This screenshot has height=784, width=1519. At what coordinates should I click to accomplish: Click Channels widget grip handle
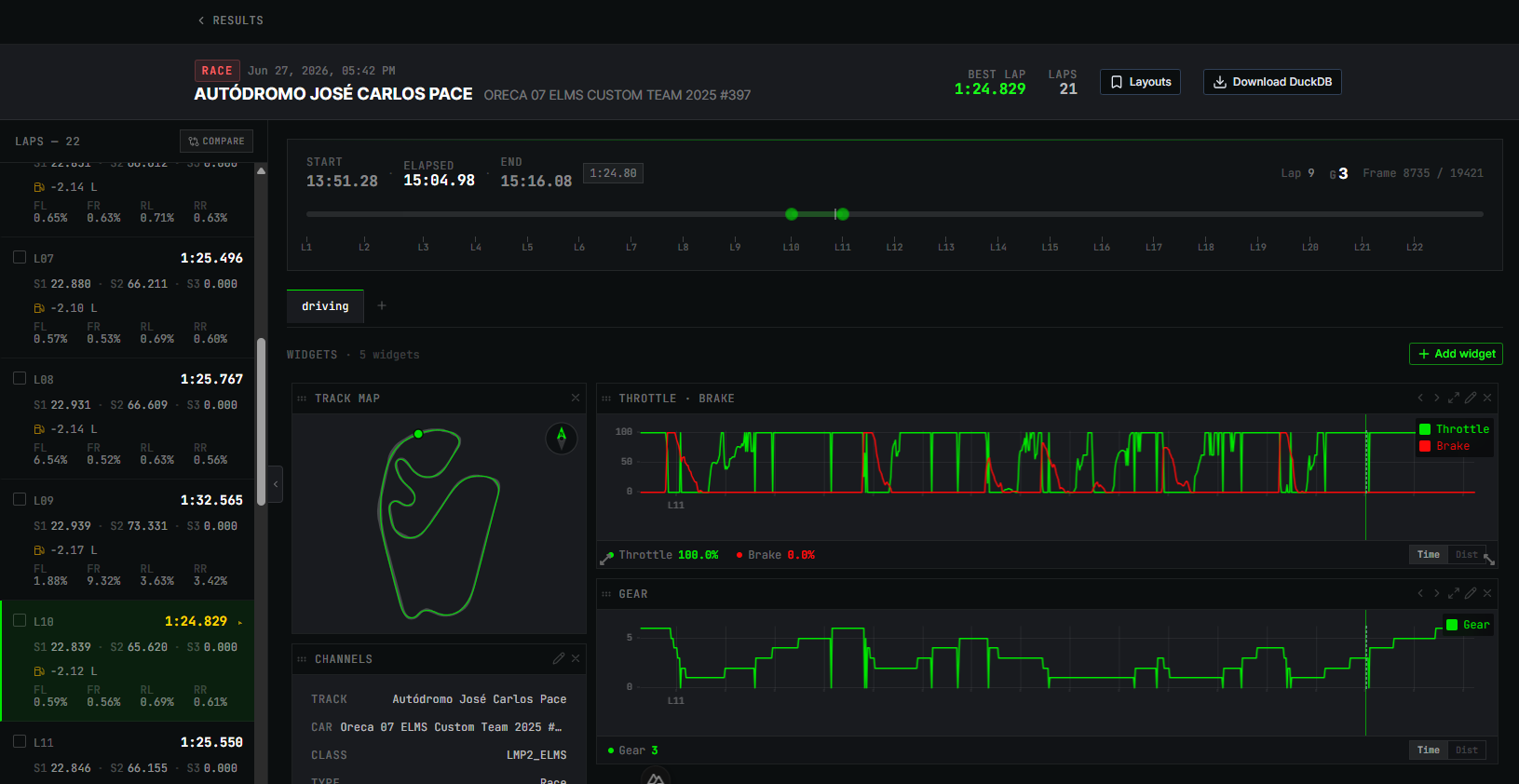pyautogui.click(x=302, y=659)
